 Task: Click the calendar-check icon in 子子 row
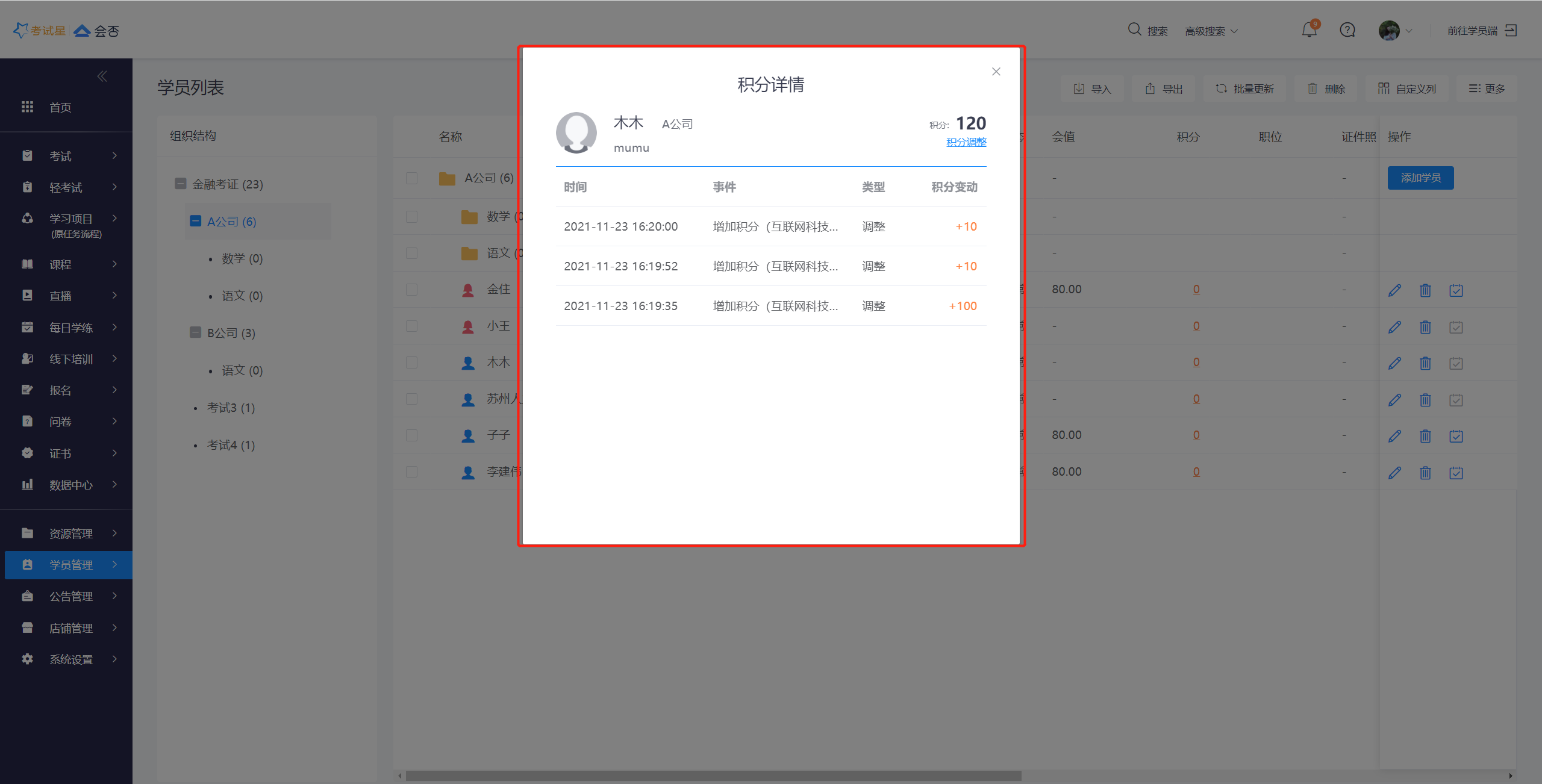click(1456, 436)
